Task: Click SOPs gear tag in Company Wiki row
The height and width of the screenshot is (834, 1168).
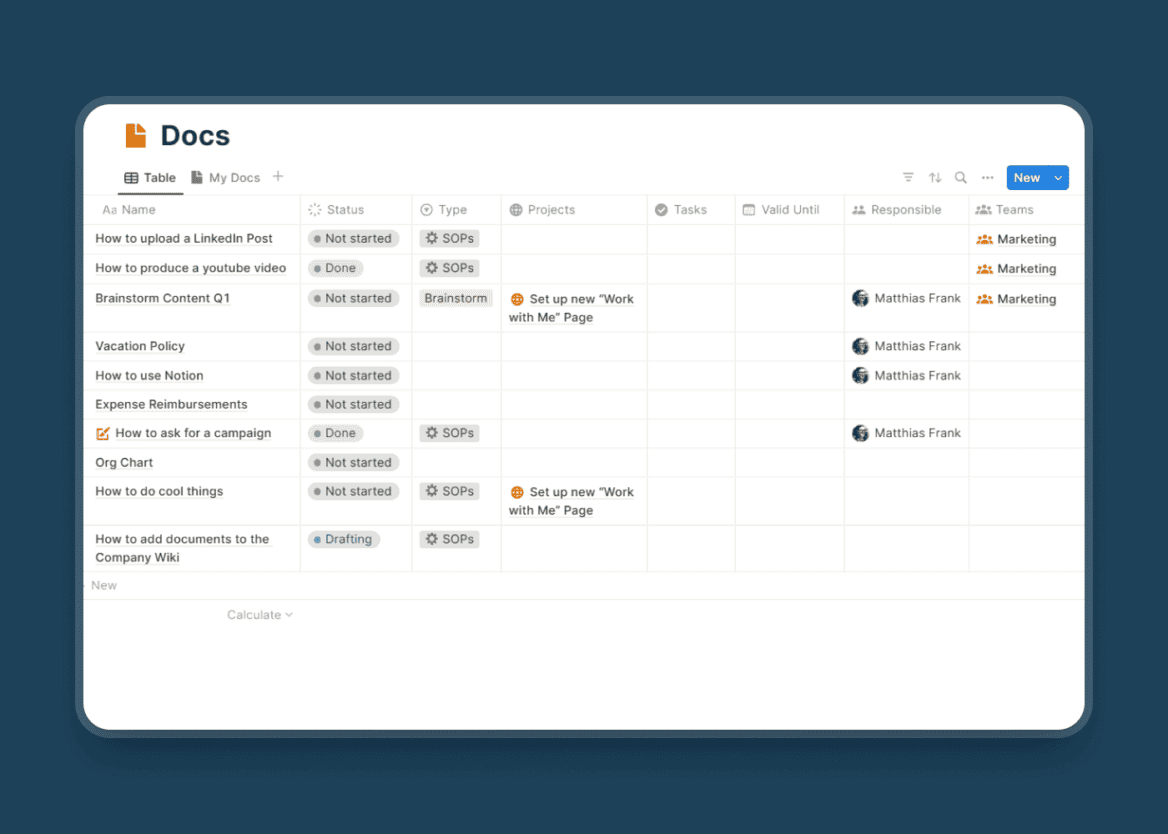Action: [x=449, y=539]
